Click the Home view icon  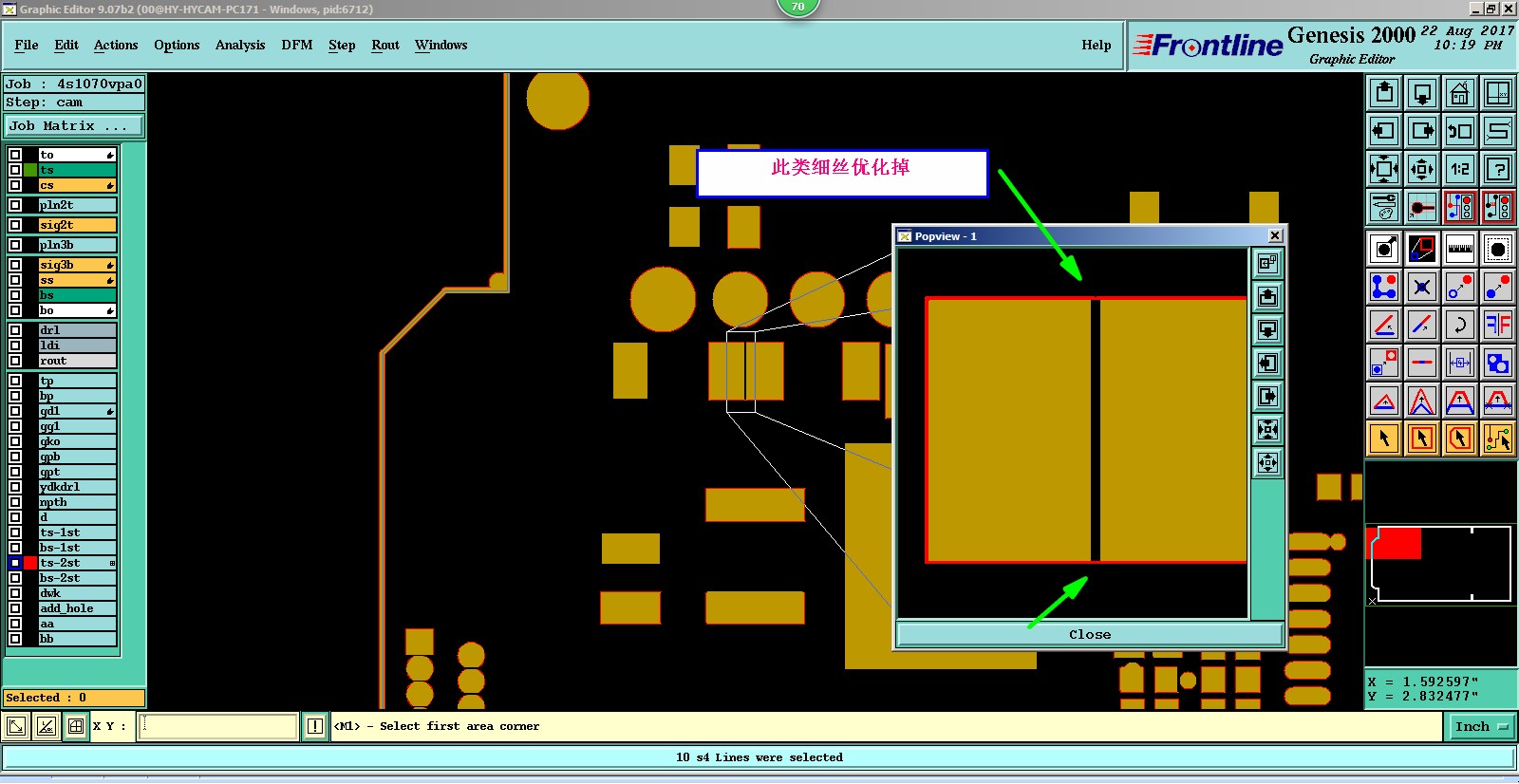[1460, 93]
